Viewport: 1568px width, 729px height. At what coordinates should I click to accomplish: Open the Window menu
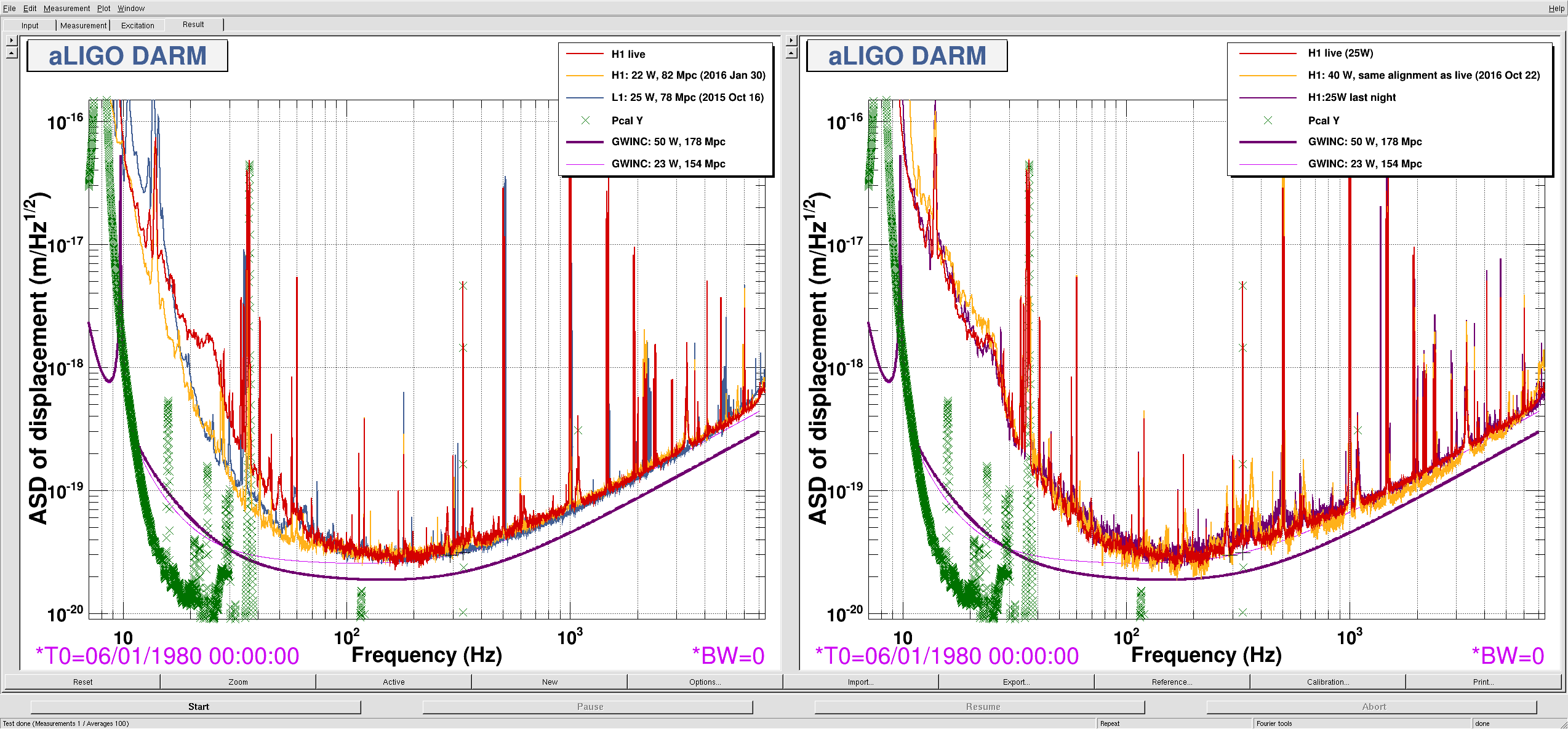[x=131, y=8]
